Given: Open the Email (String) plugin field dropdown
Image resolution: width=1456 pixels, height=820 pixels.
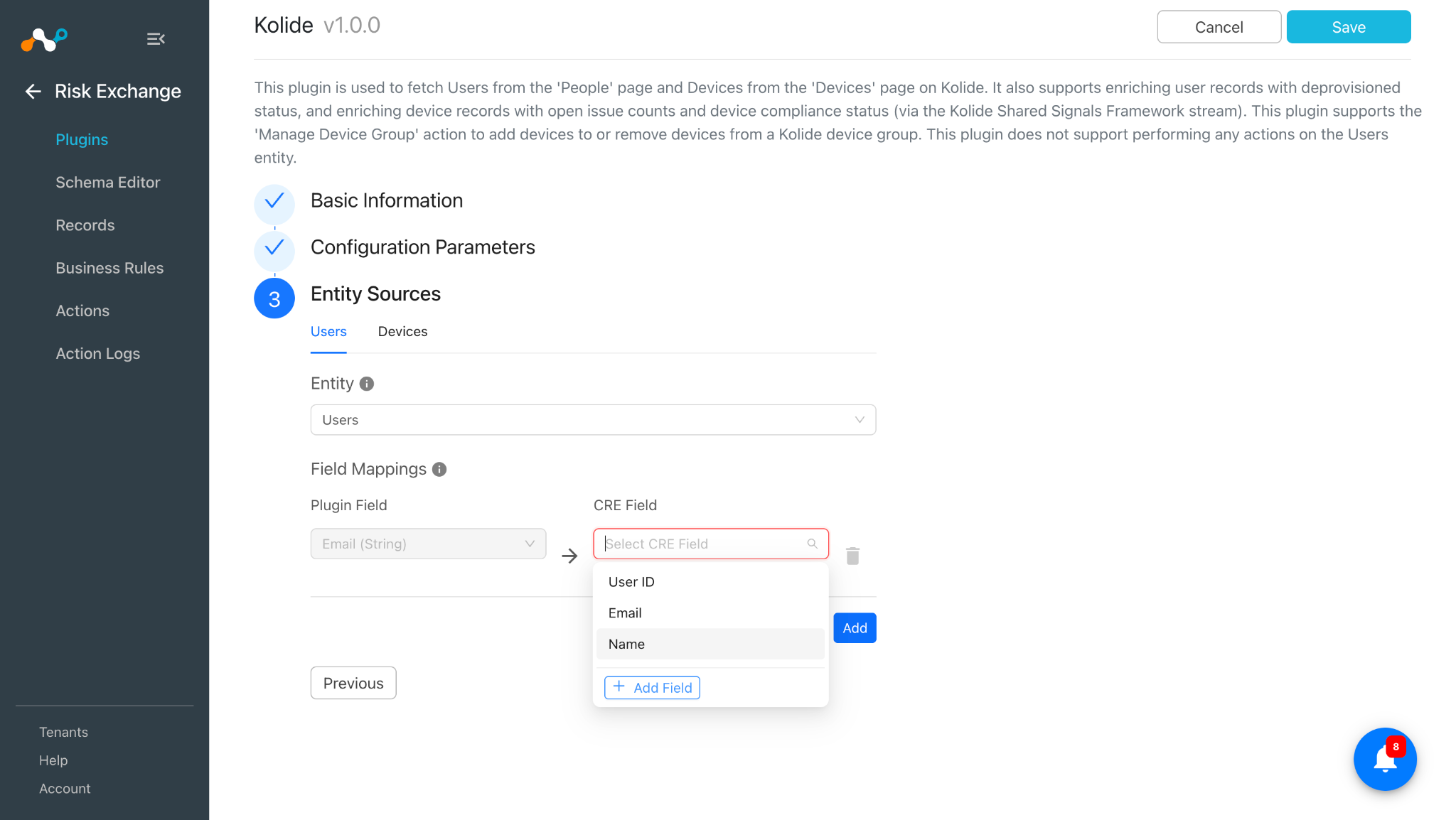Looking at the screenshot, I should click(428, 544).
